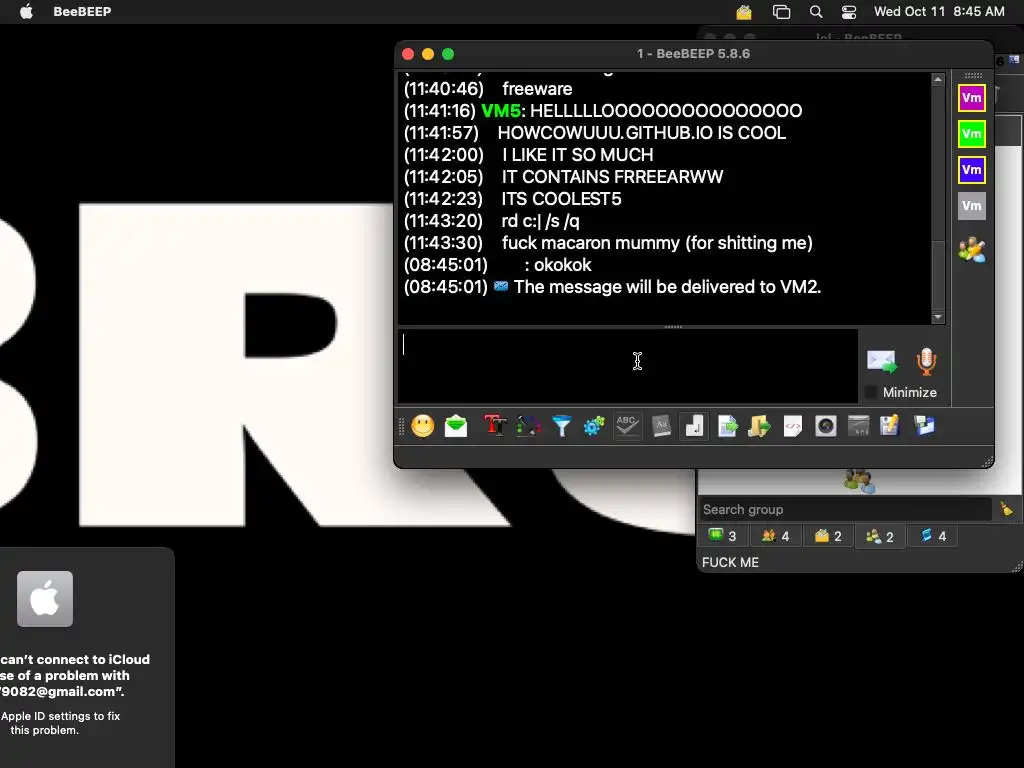Click the '1 - BeeBEEP 5.8.6' window title
The image size is (1024, 768).
pyautogui.click(x=694, y=54)
